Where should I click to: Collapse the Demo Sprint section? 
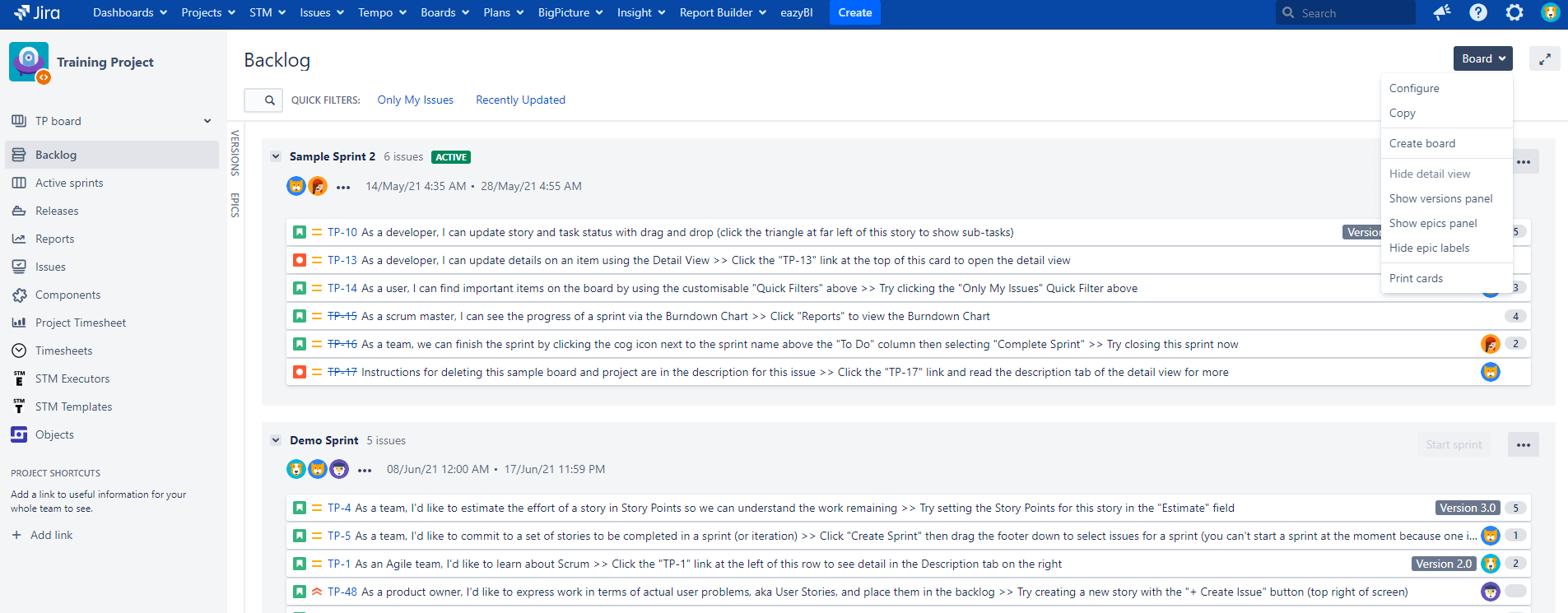[276, 440]
